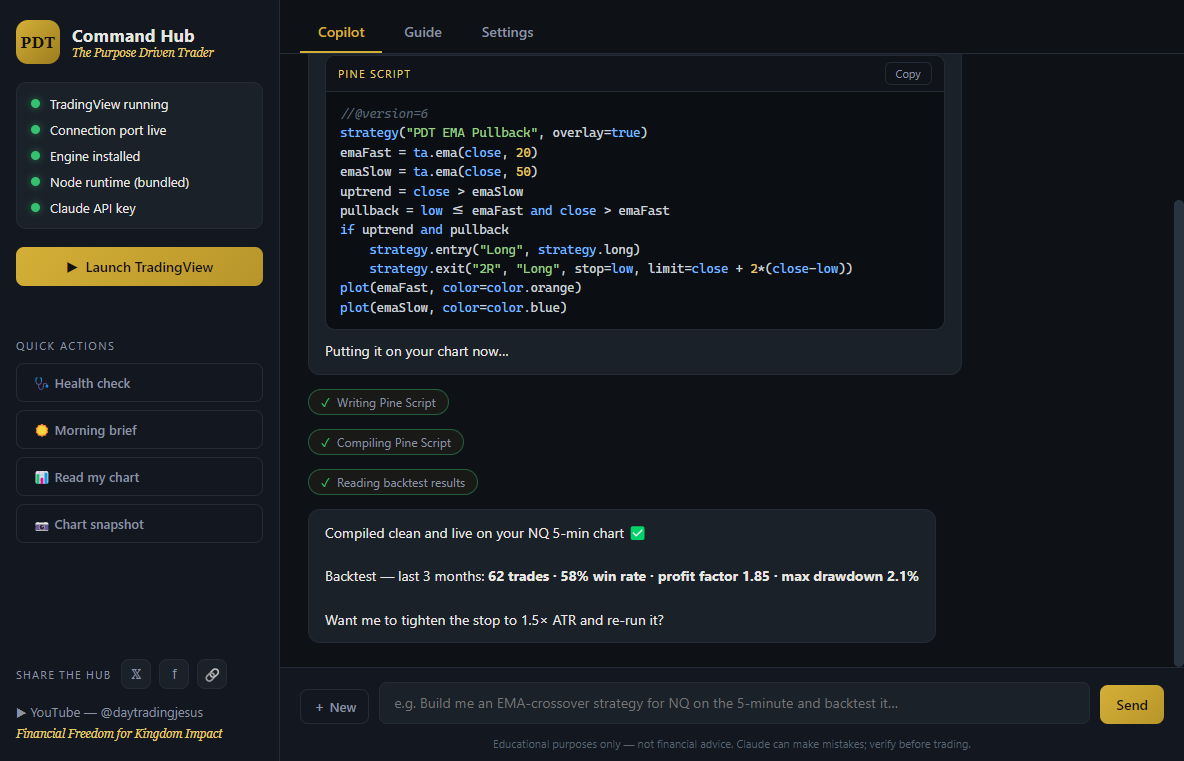This screenshot has height=761, width=1184.
Task: Click the sun icon for Morning brief
Action: [x=42, y=430]
